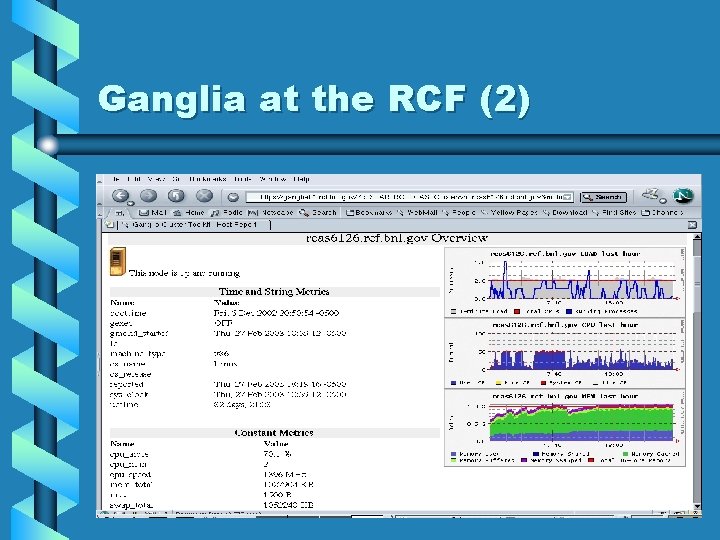Close the tab with the tab-bar X

click(692, 225)
